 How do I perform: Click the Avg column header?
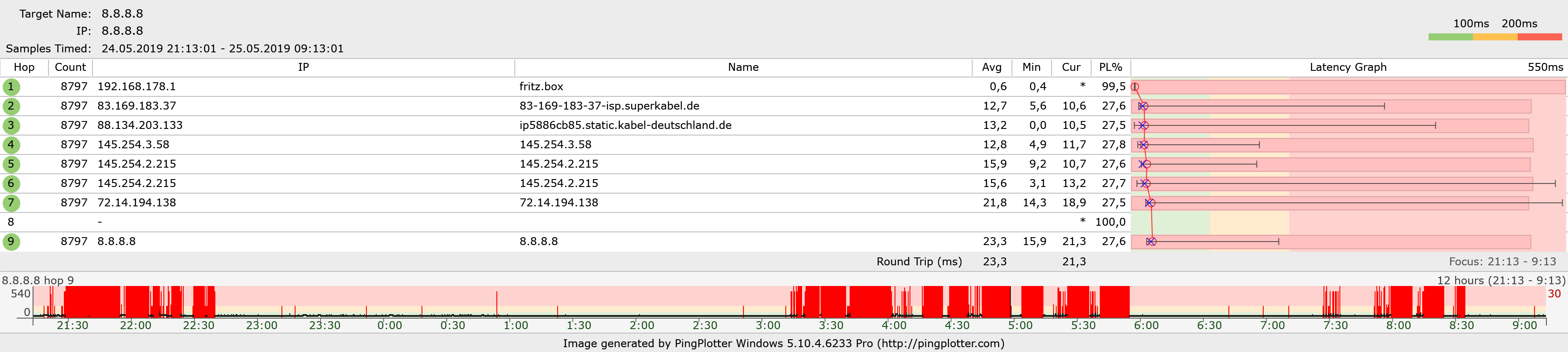[x=991, y=67]
